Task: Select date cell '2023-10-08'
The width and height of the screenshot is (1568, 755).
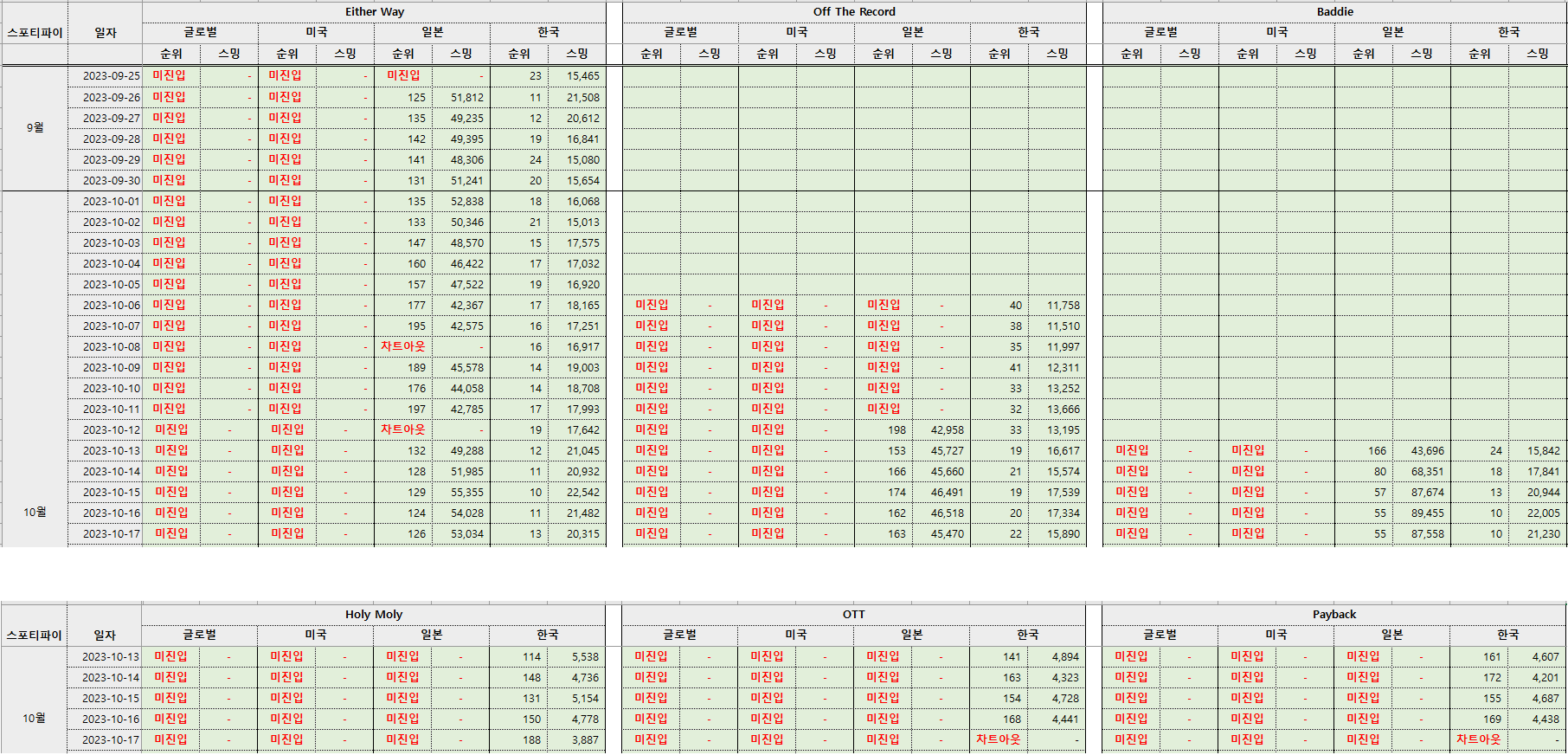Action: point(106,346)
